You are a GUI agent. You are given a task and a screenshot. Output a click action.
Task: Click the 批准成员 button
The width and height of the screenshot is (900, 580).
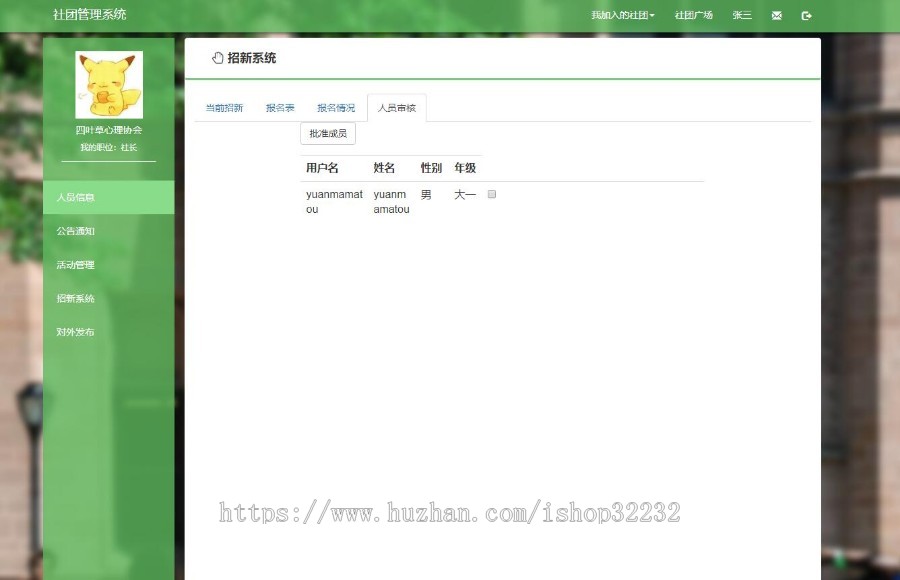click(x=327, y=132)
